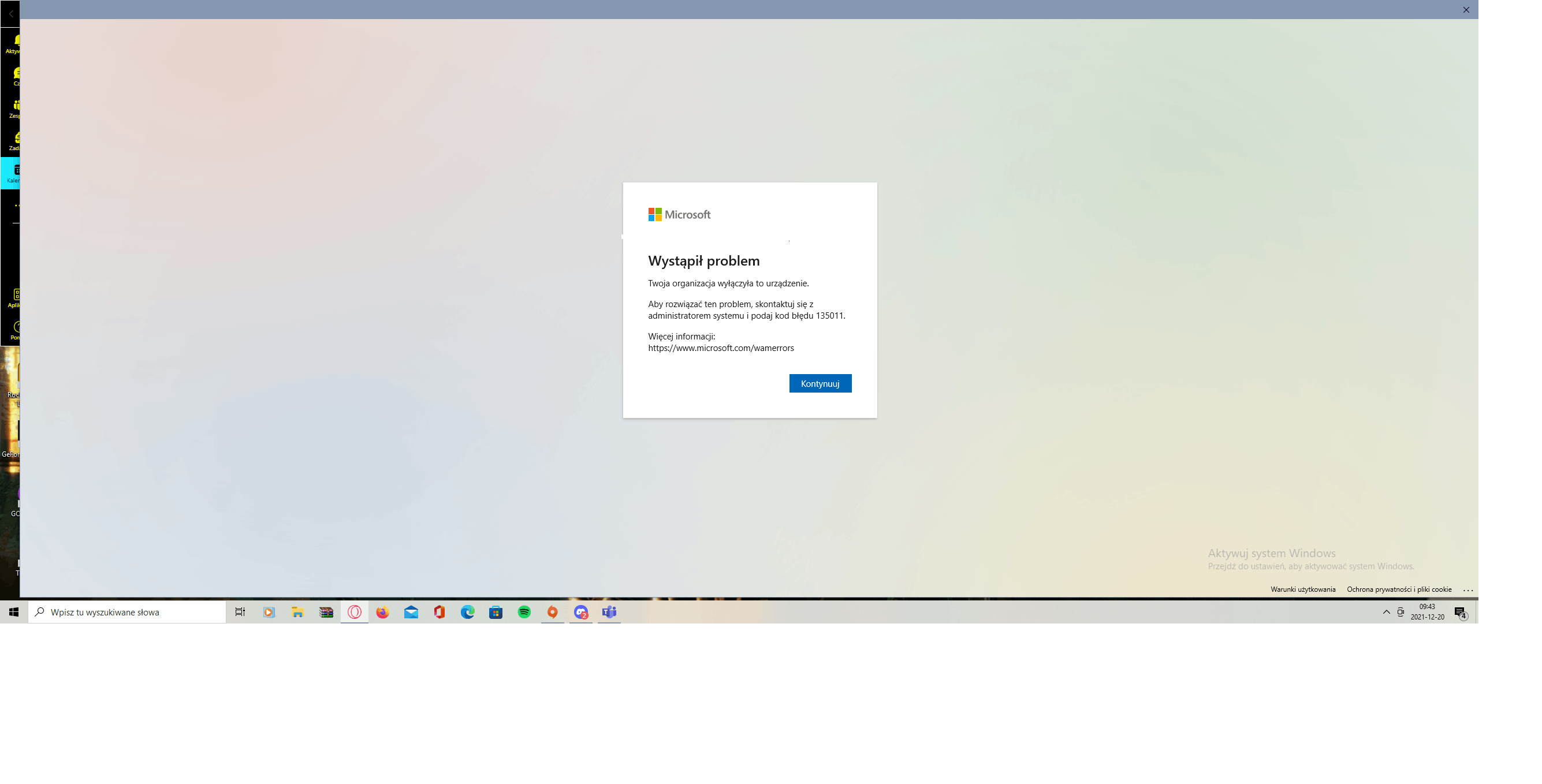The image size is (1542, 784).
Task: Click the Kontynuuj button in the error dialog
Action: pyautogui.click(x=820, y=383)
